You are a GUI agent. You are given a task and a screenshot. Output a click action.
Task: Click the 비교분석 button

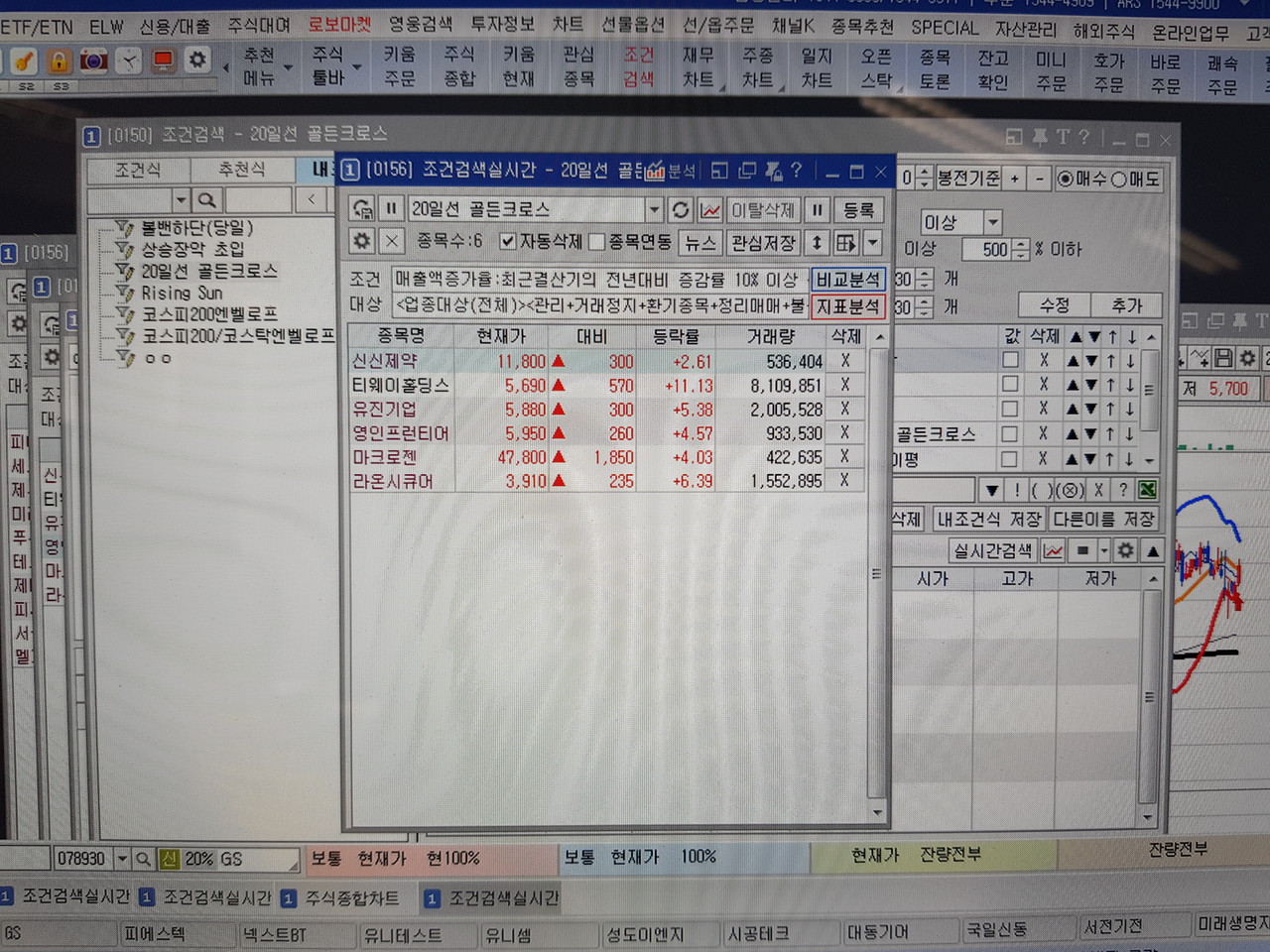847,280
